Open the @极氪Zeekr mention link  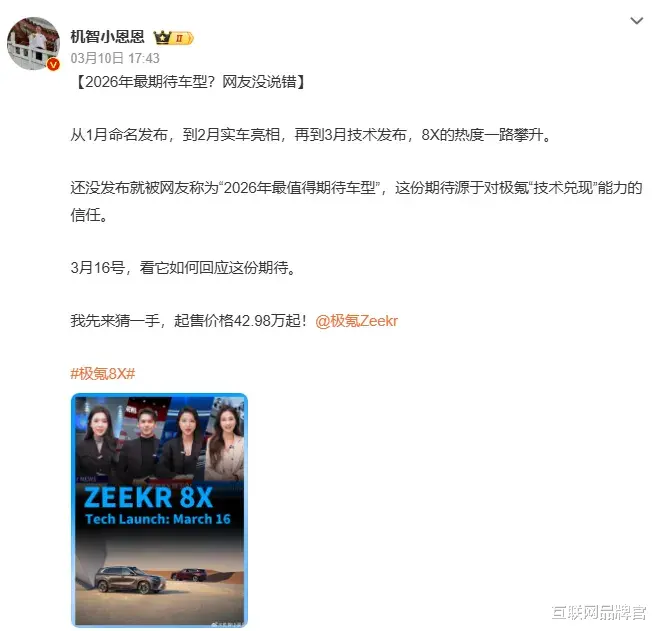click(356, 321)
